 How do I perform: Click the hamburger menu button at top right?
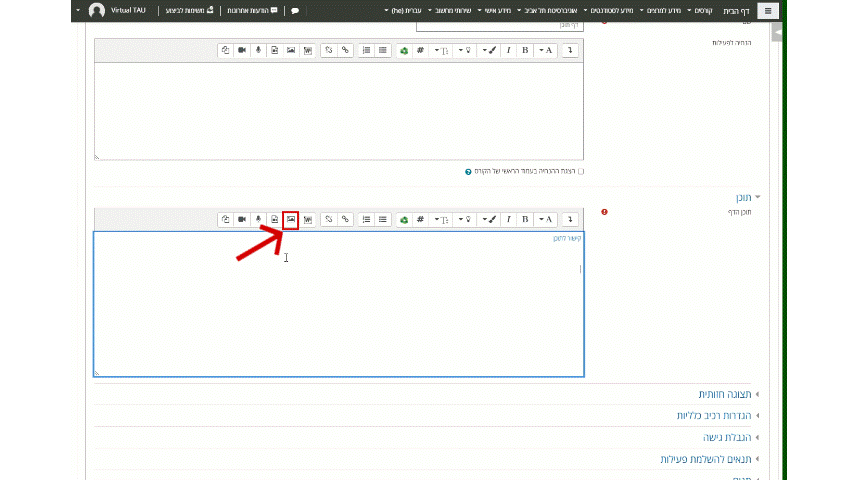click(x=768, y=10)
